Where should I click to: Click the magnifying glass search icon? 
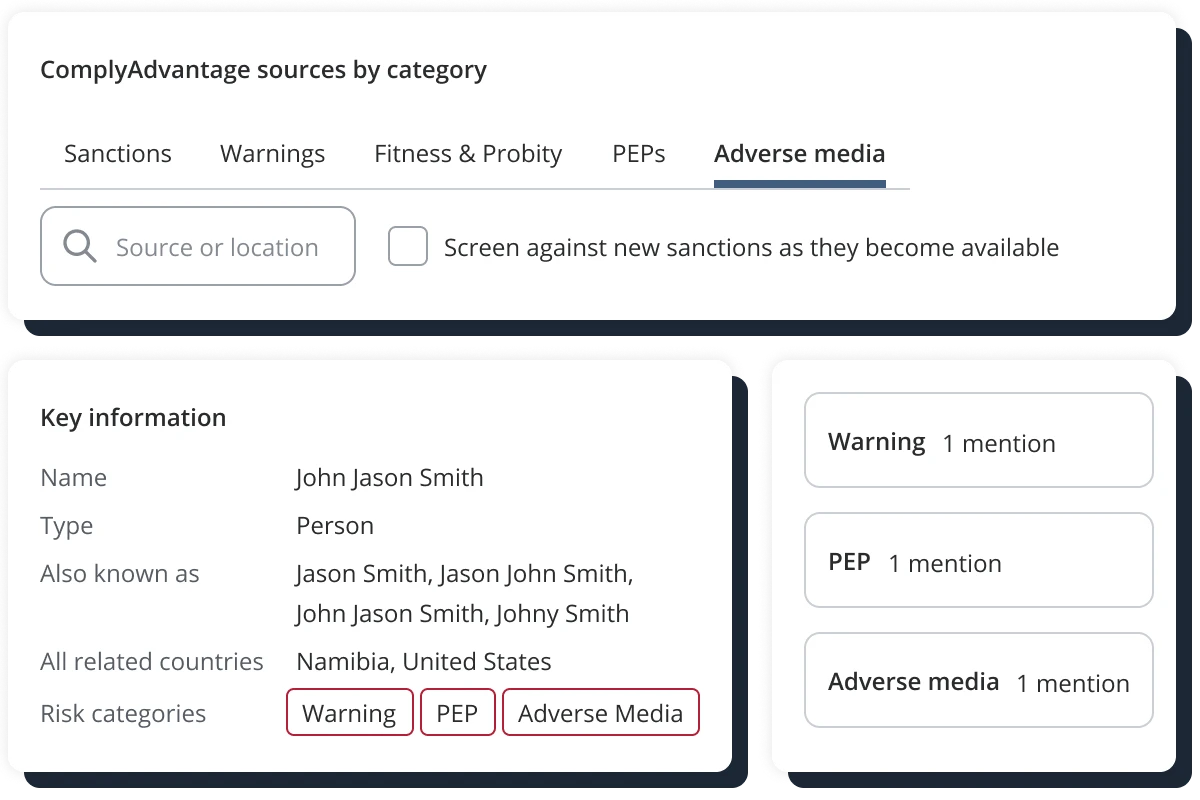[x=79, y=246]
